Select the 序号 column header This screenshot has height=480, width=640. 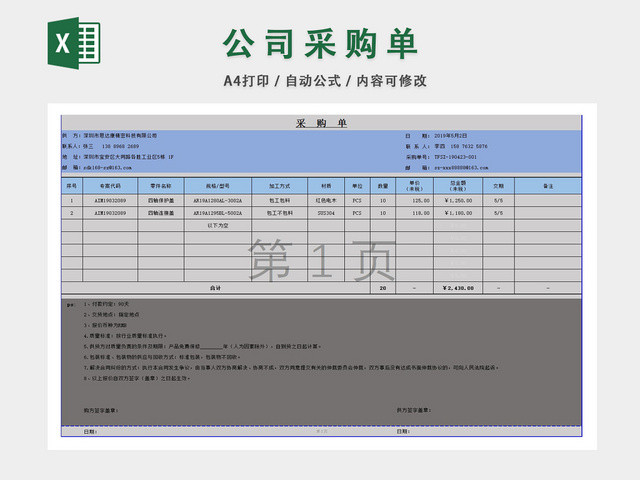pyautogui.click(x=72, y=186)
